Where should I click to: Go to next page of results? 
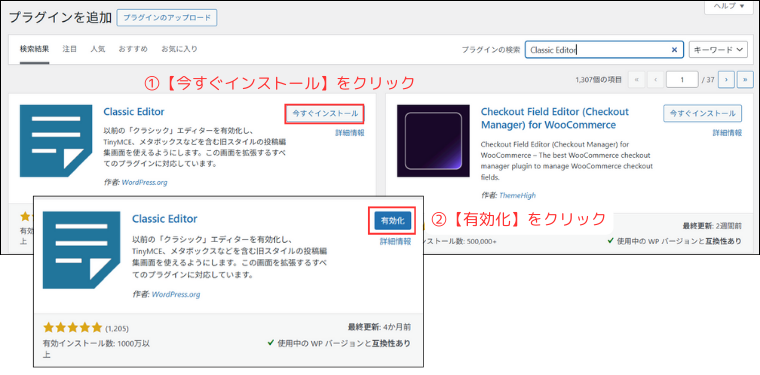coord(727,80)
